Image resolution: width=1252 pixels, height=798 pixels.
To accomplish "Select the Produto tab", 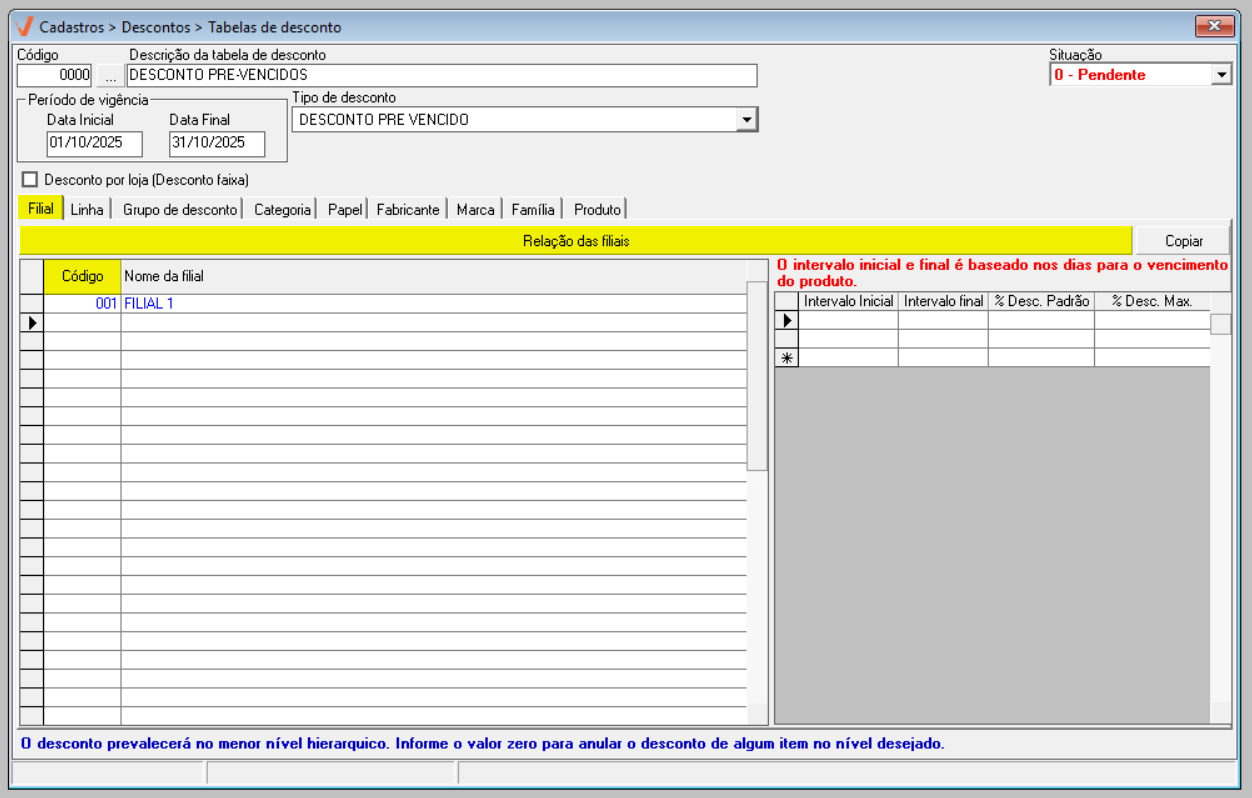I will tap(597, 209).
